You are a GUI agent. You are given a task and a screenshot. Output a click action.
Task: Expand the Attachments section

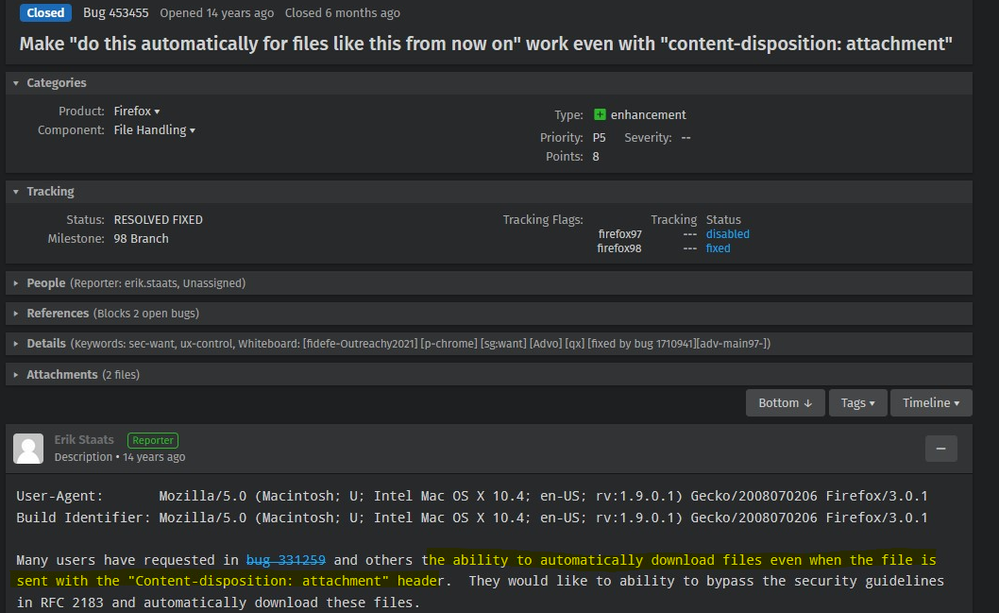17,374
